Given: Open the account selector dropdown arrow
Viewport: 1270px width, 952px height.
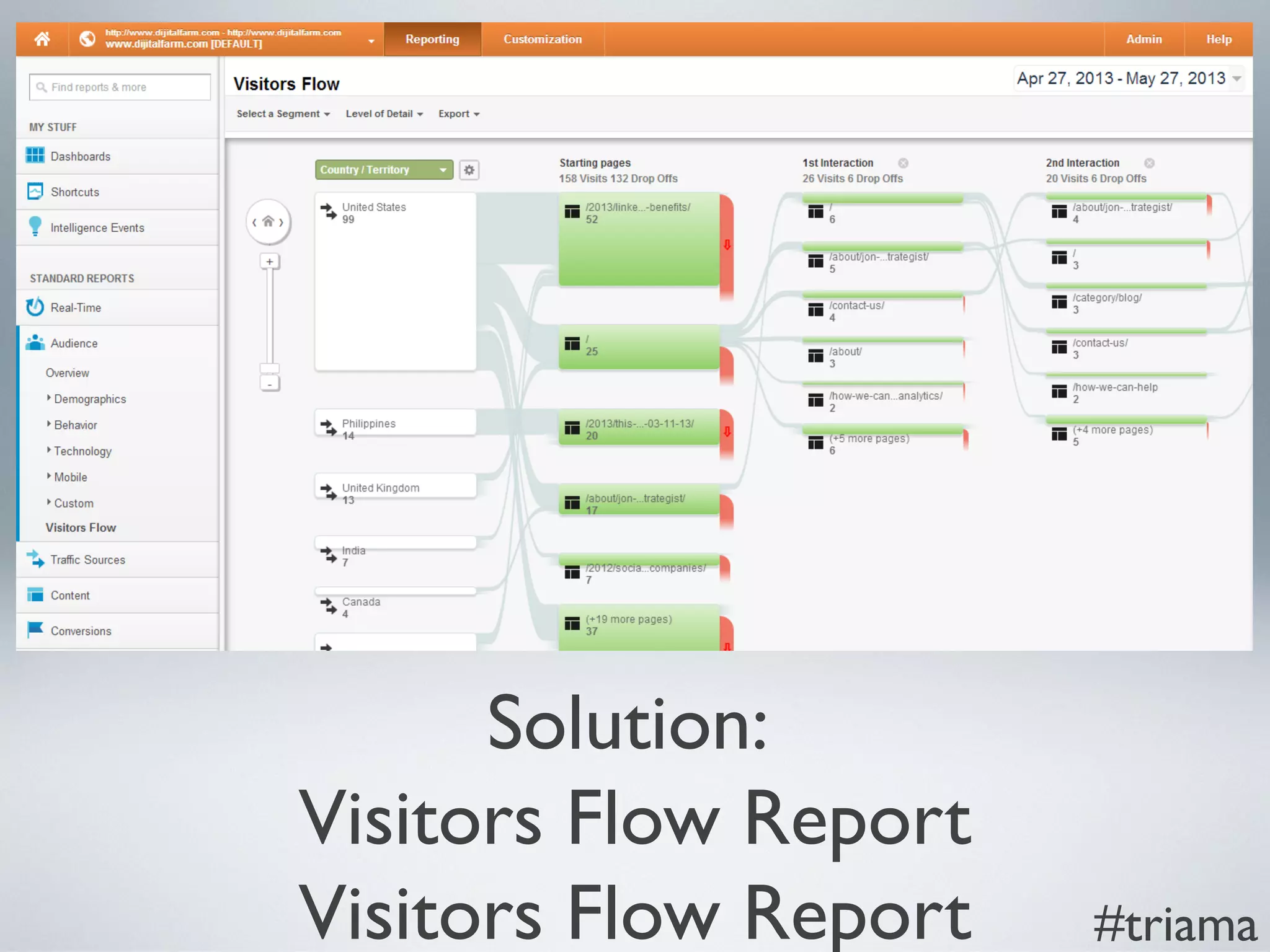Looking at the screenshot, I should click(x=371, y=41).
